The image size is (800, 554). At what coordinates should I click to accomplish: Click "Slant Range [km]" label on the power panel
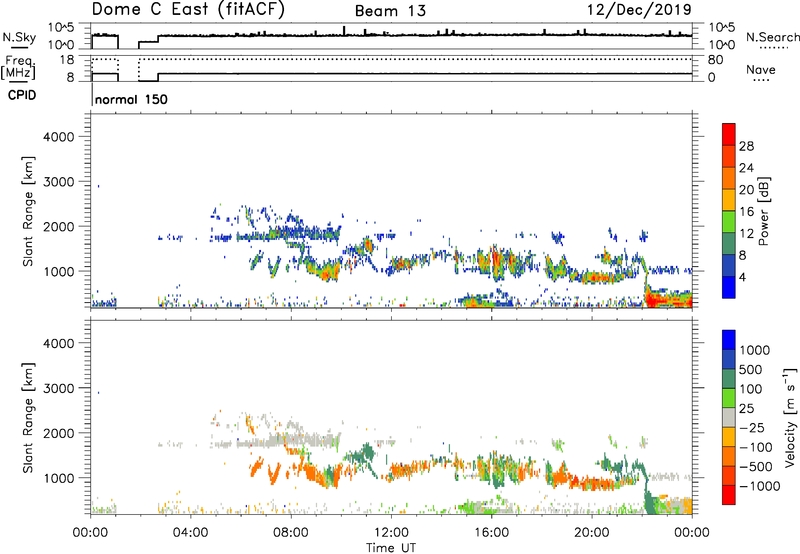click(28, 211)
